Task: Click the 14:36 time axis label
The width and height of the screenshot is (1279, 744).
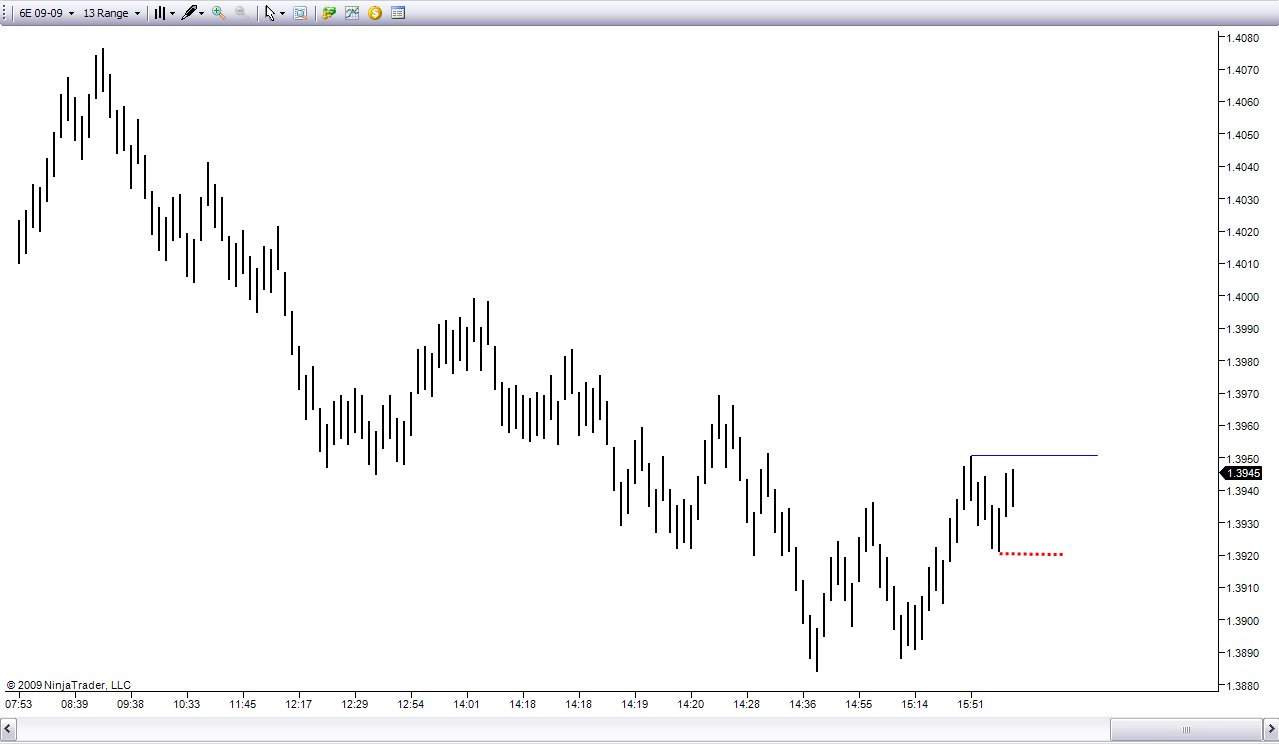Action: pos(802,704)
